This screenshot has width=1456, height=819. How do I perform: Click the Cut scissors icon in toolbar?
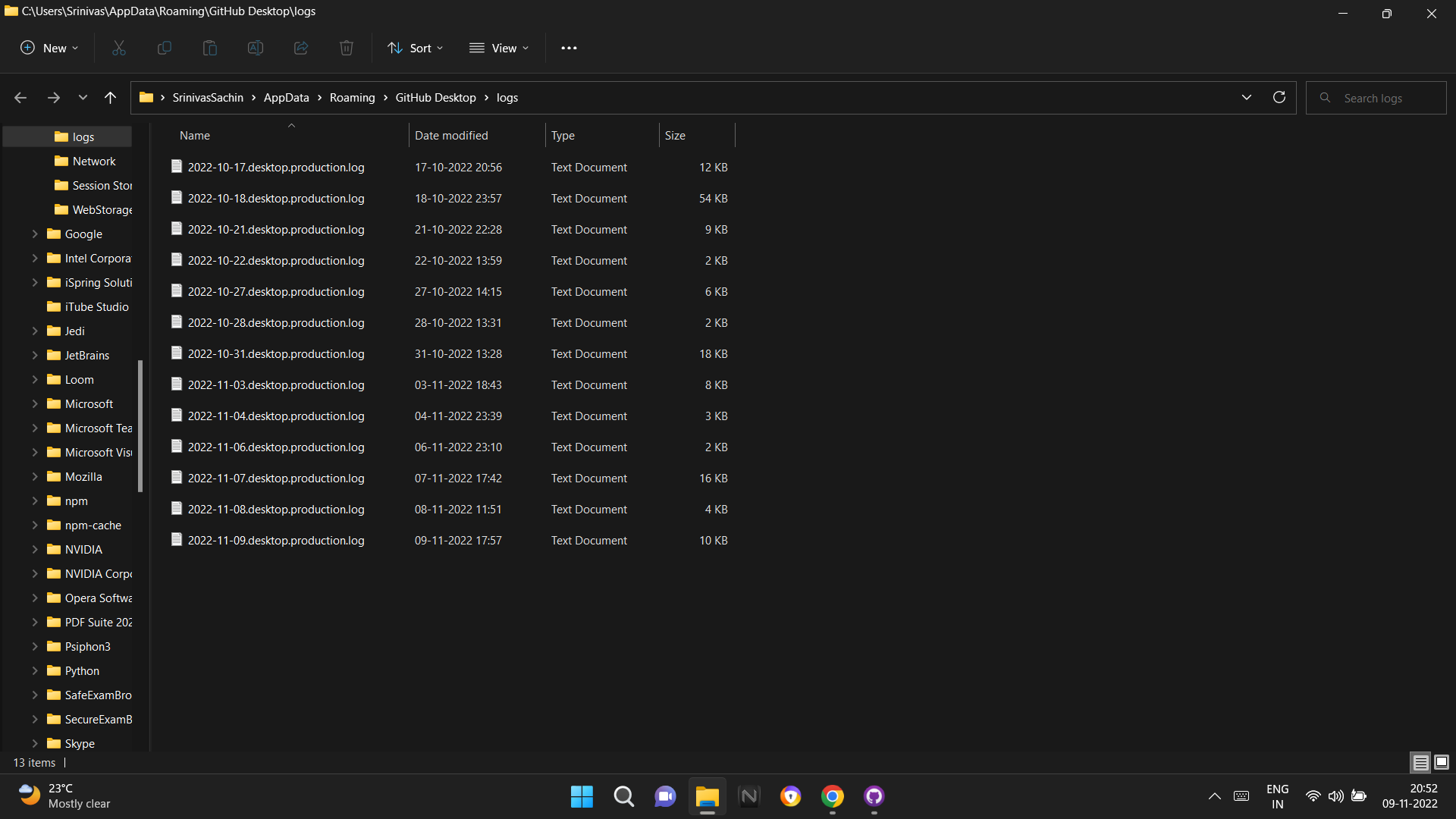[x=119, y=48]
